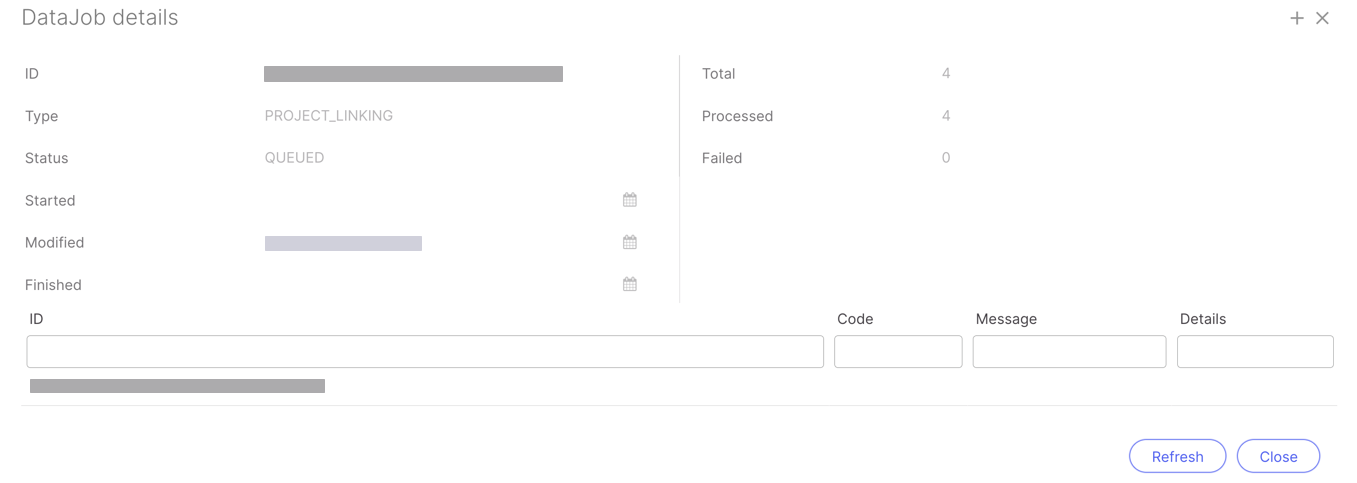This screenshot has height=483, width=1357.
Task: Open the Started date calendar picker
Action: pos(630,200)
